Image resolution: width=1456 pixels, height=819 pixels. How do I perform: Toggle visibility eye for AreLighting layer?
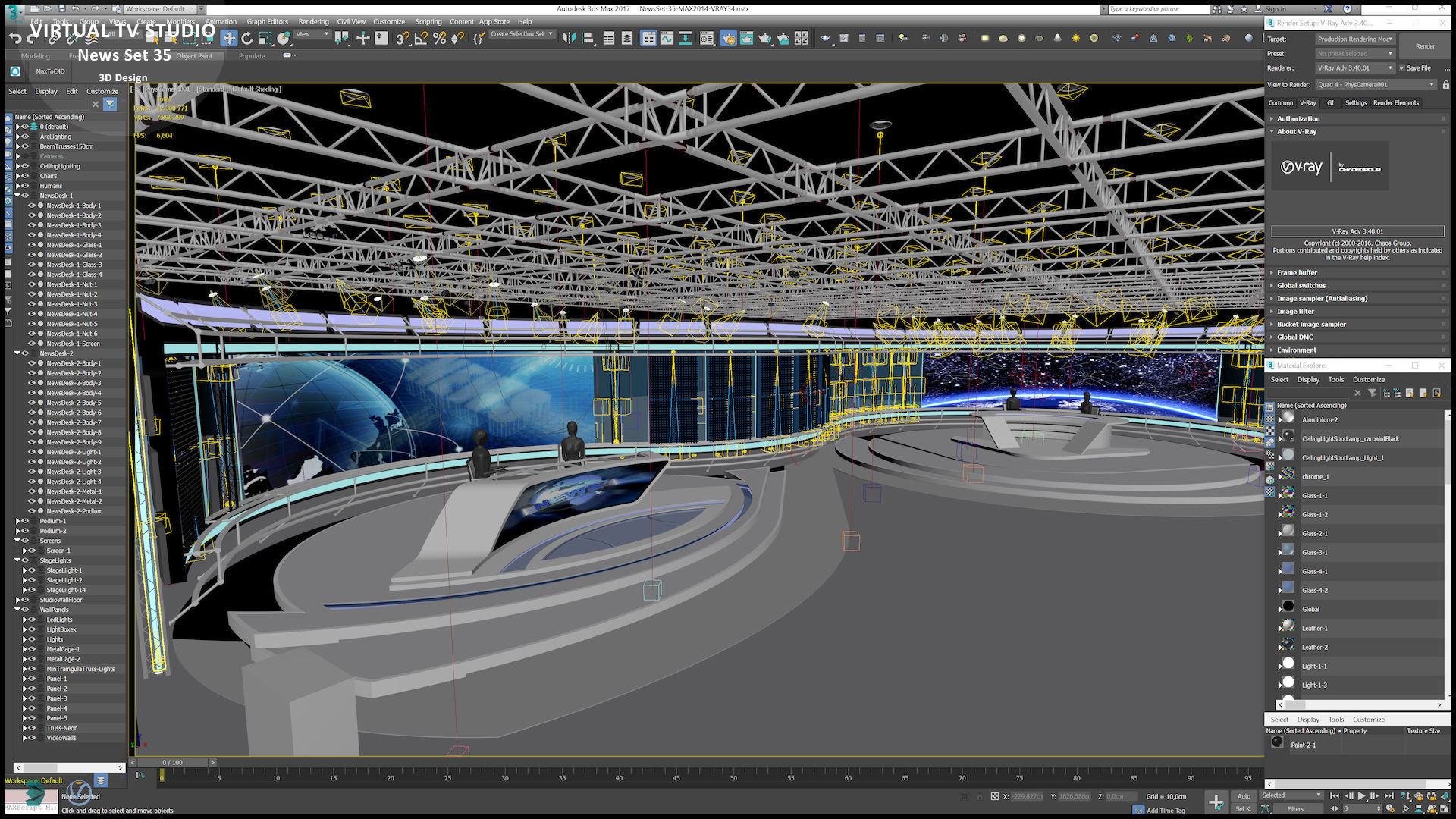(25, 136)
